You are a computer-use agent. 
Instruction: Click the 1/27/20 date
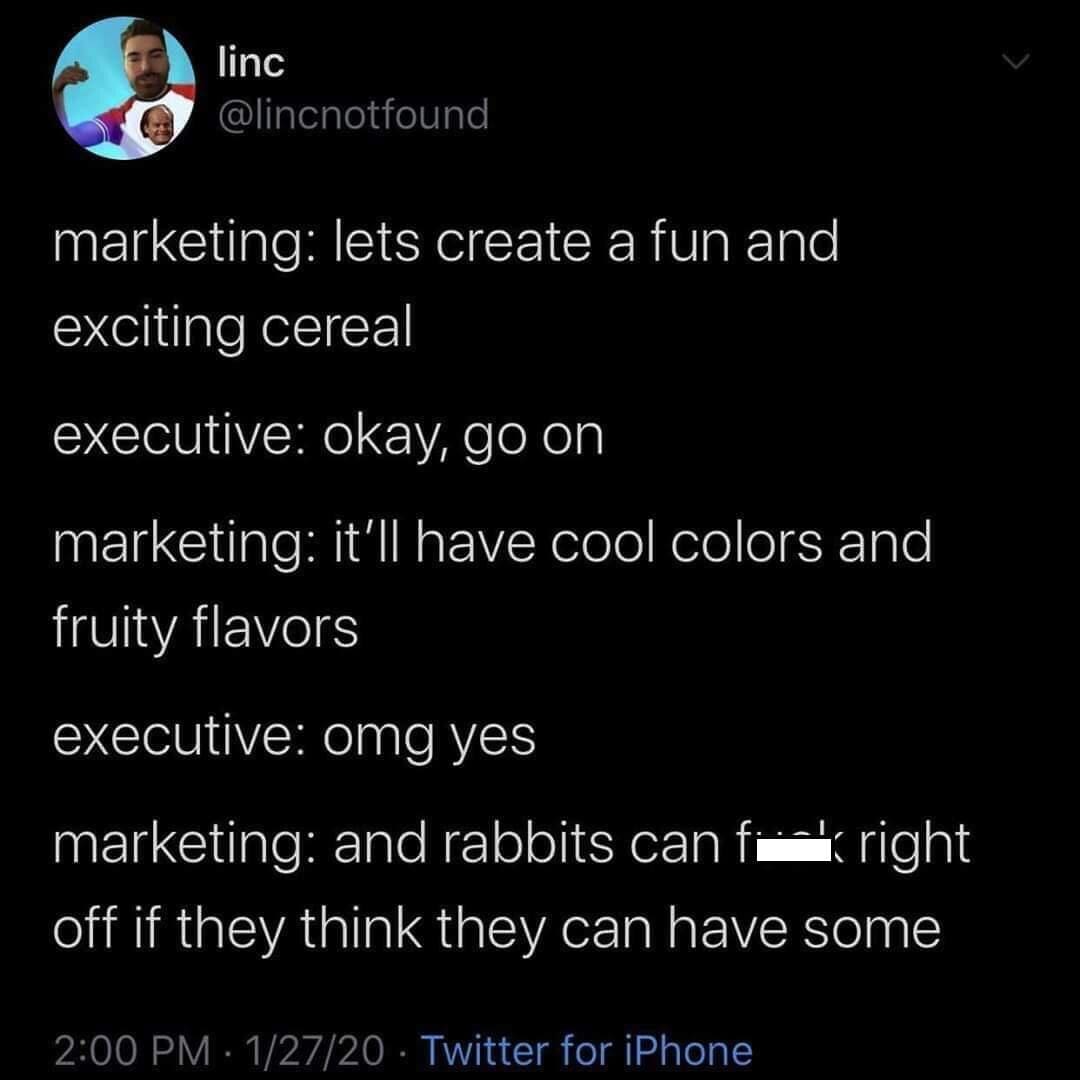click(319, 1050)
